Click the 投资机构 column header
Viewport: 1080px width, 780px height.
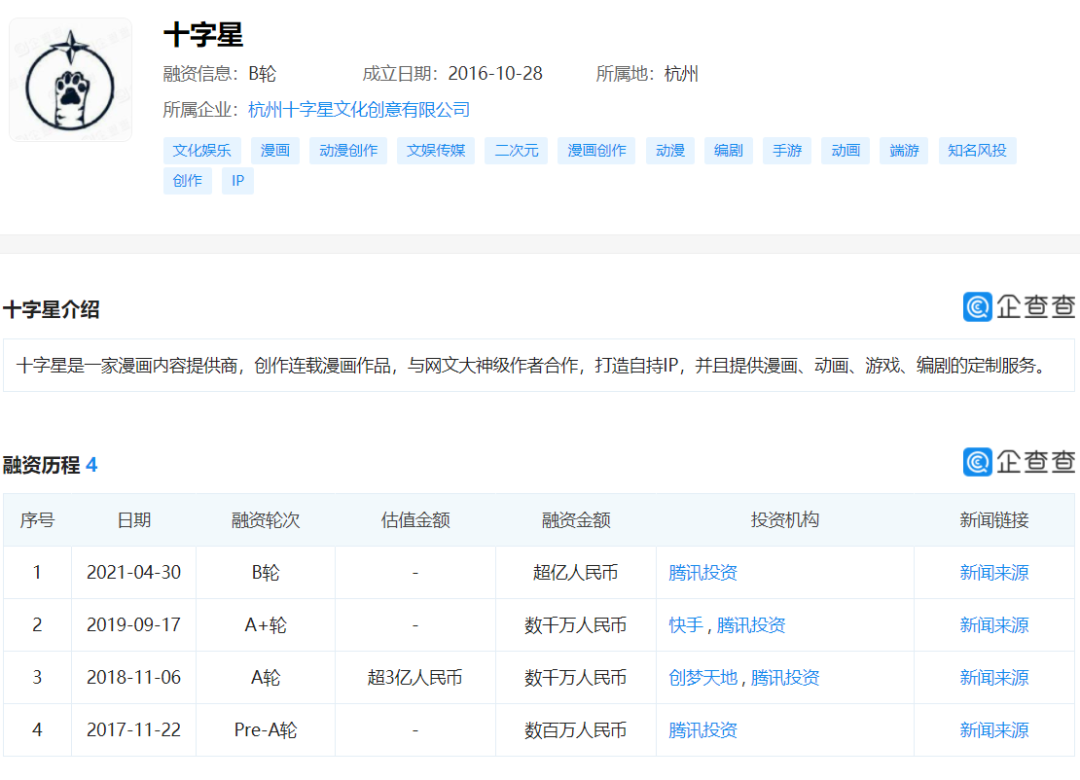click(x=785, y=520)
